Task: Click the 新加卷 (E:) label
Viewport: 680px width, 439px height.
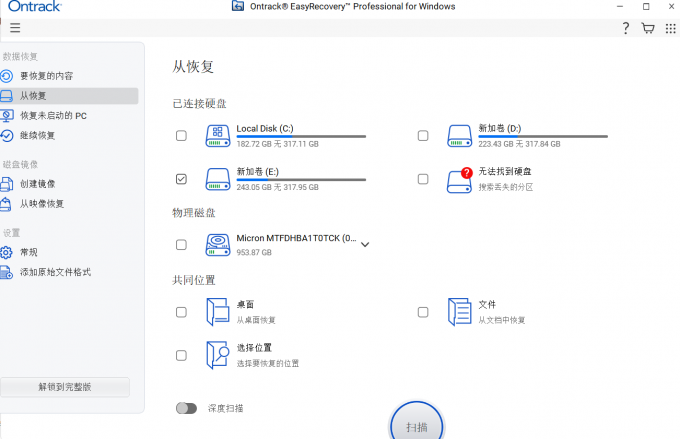Action: coord(258,172)
